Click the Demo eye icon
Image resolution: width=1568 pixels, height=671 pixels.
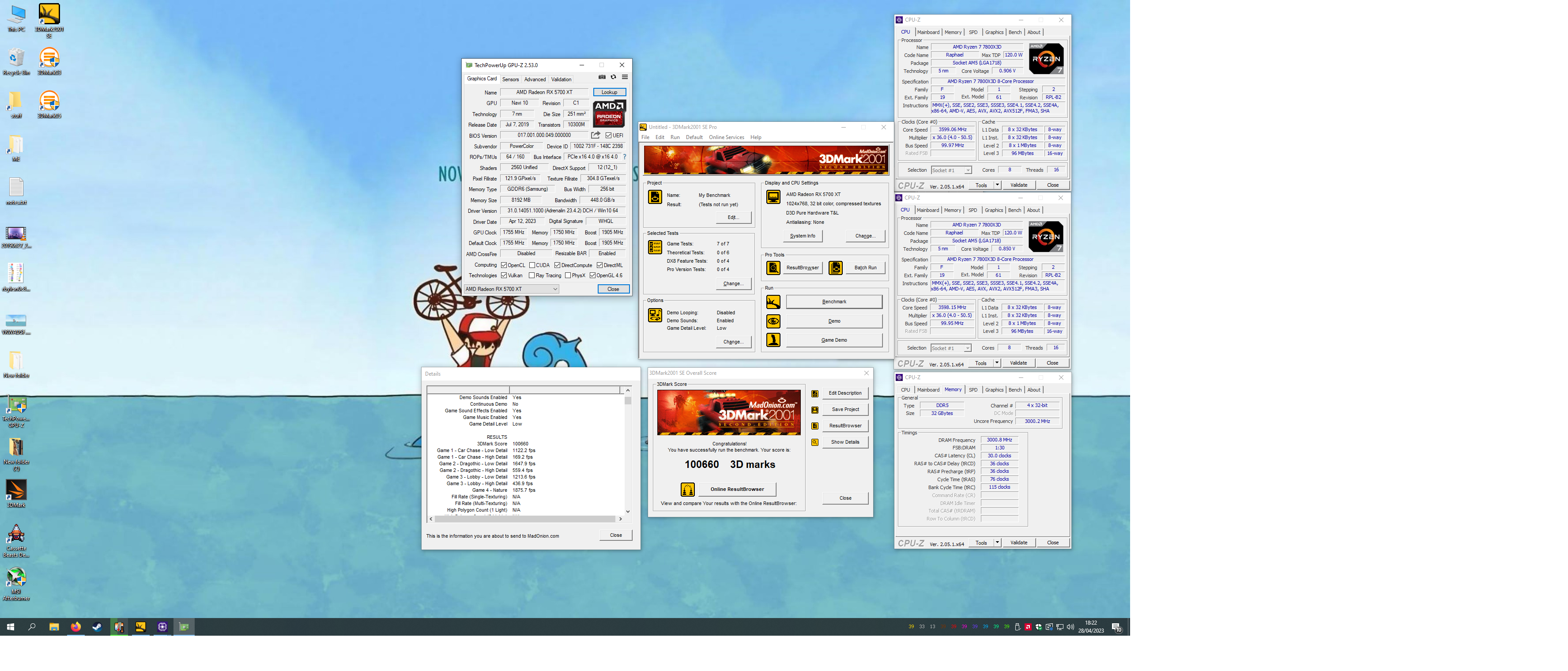[x=773, y=321]
